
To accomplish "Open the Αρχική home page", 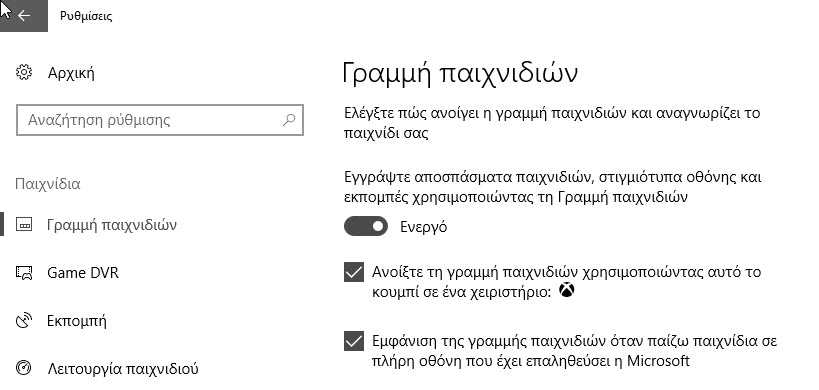I will (71, 72).
